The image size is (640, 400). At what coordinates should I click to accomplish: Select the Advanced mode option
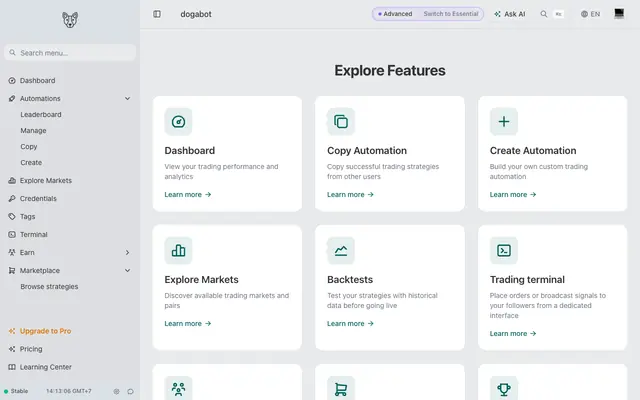(395, 14)
